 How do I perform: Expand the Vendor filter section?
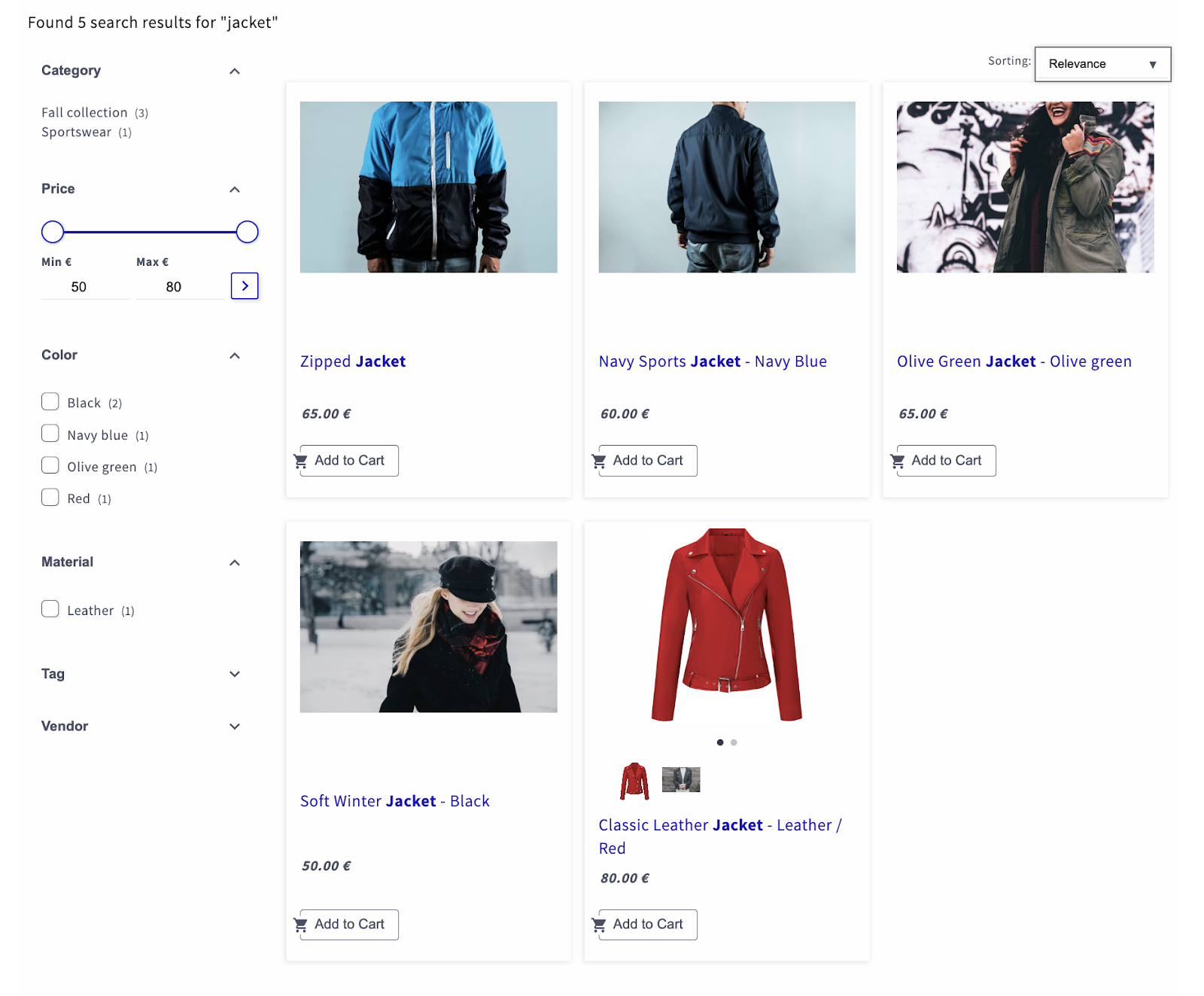pyautogui.click(x=235, y=726)
